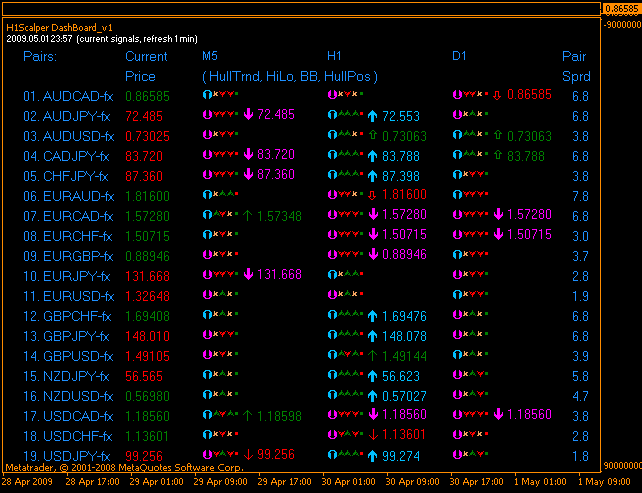The height and width of the screenshot is (493, 642).
Task: Click the magenta down arrow beside D1 1.50715
Action: tap(498, 234)
